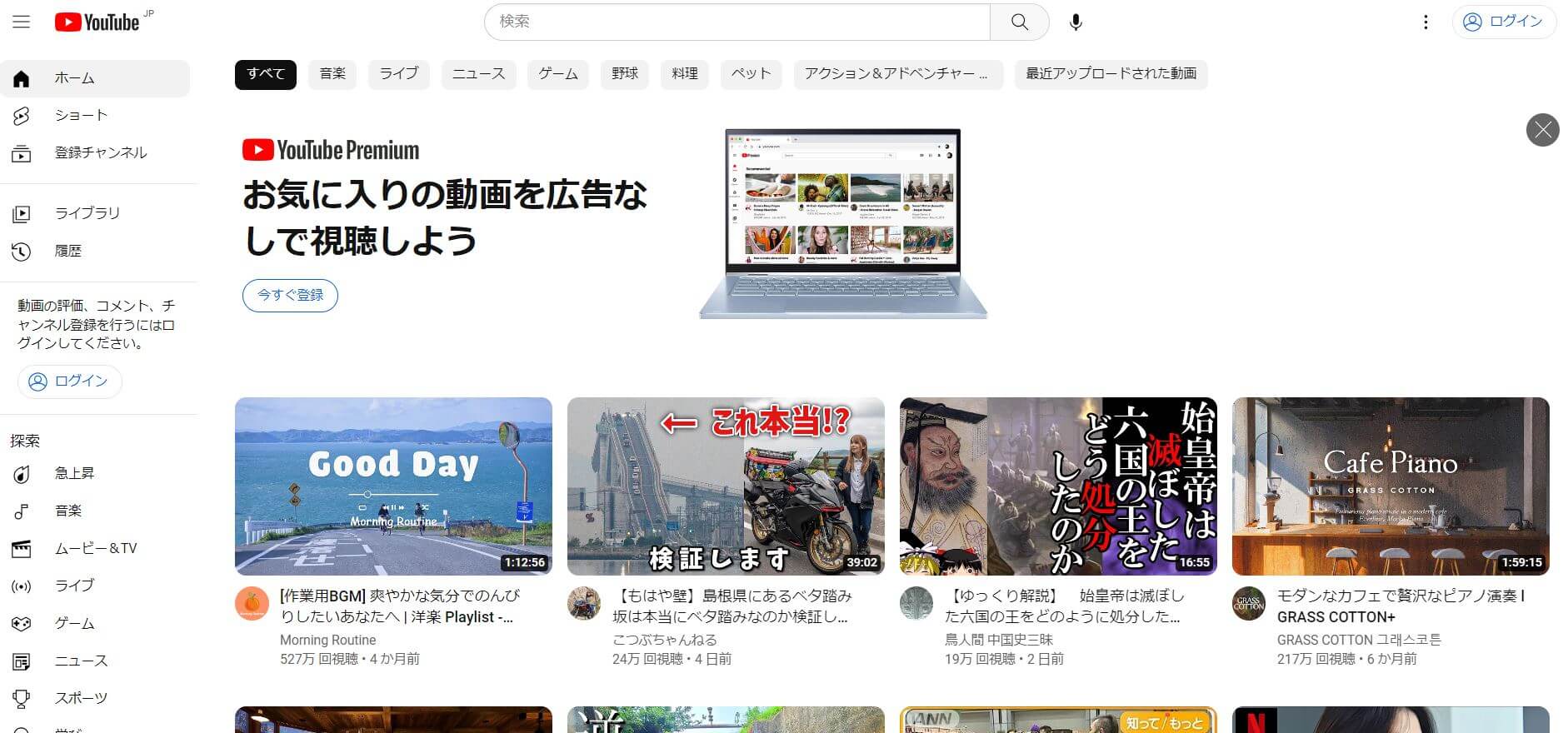This screenshot has width=1568, height=733.
Task: Open ムービー&TV in the sidebar
Action: pos(95,549)
